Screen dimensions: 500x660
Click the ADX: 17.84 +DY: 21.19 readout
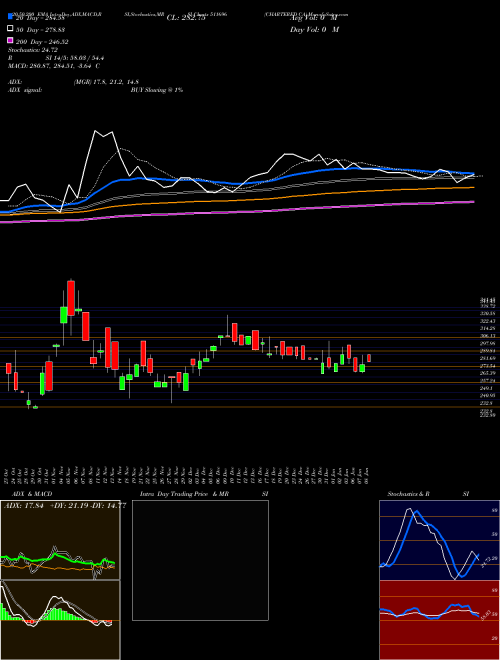[x=65, y=506]
